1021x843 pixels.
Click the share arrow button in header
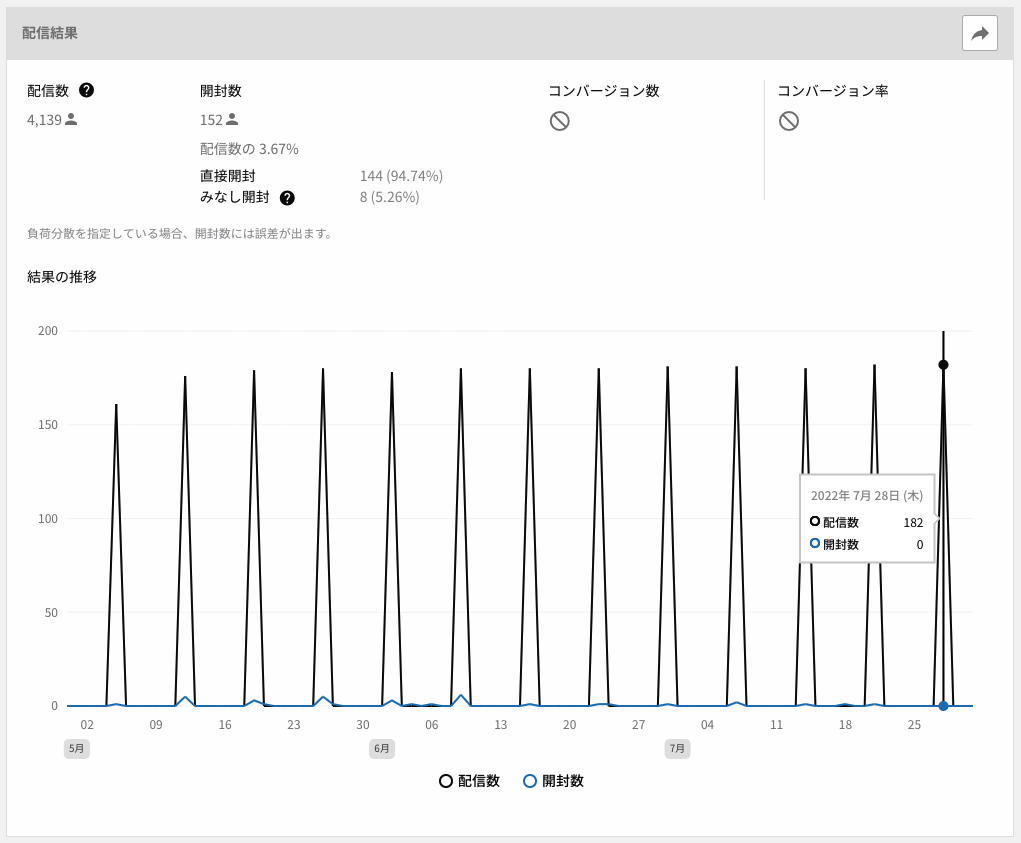pos(979,33)
